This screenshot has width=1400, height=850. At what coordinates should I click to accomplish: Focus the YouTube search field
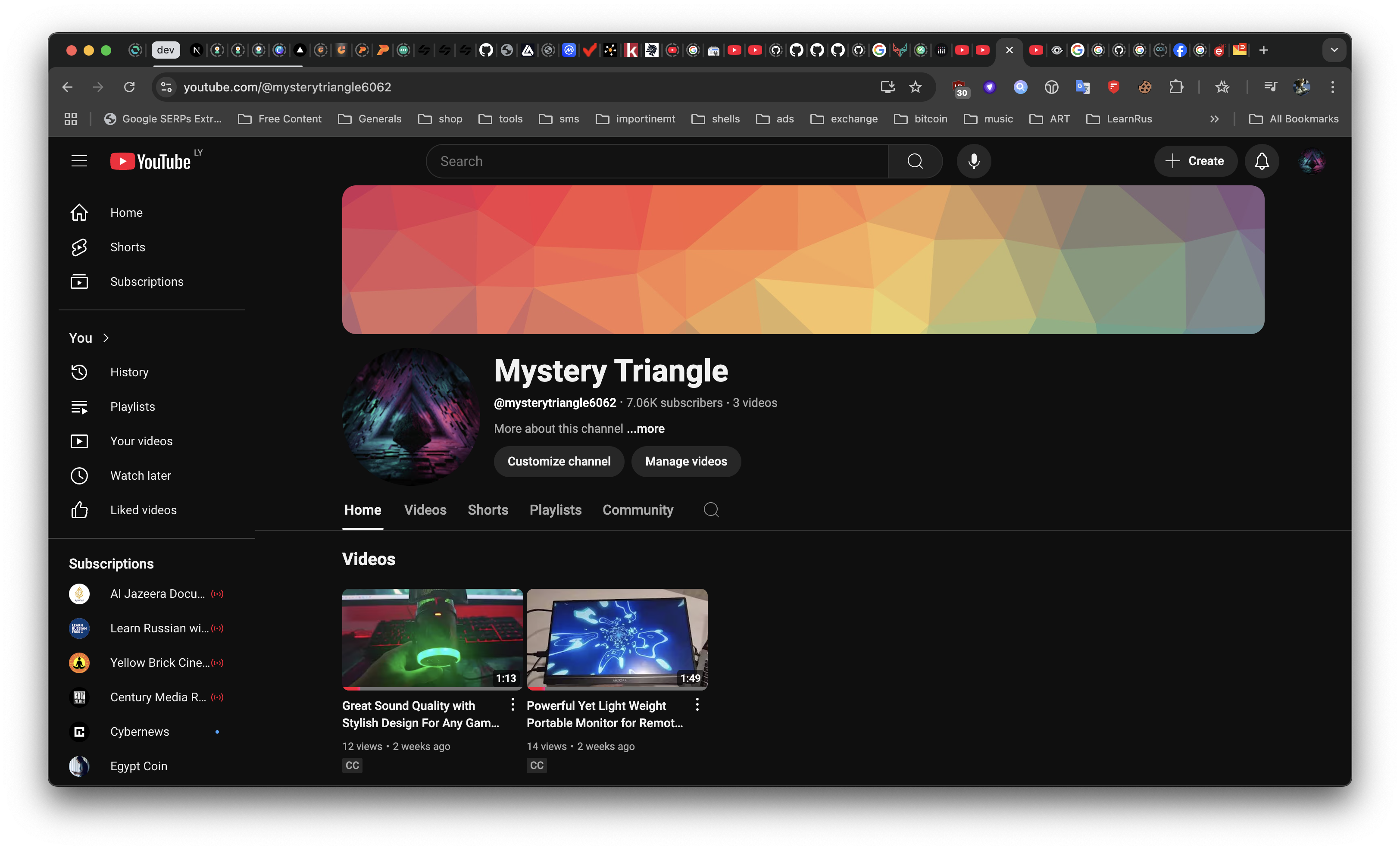click(657, 161)
